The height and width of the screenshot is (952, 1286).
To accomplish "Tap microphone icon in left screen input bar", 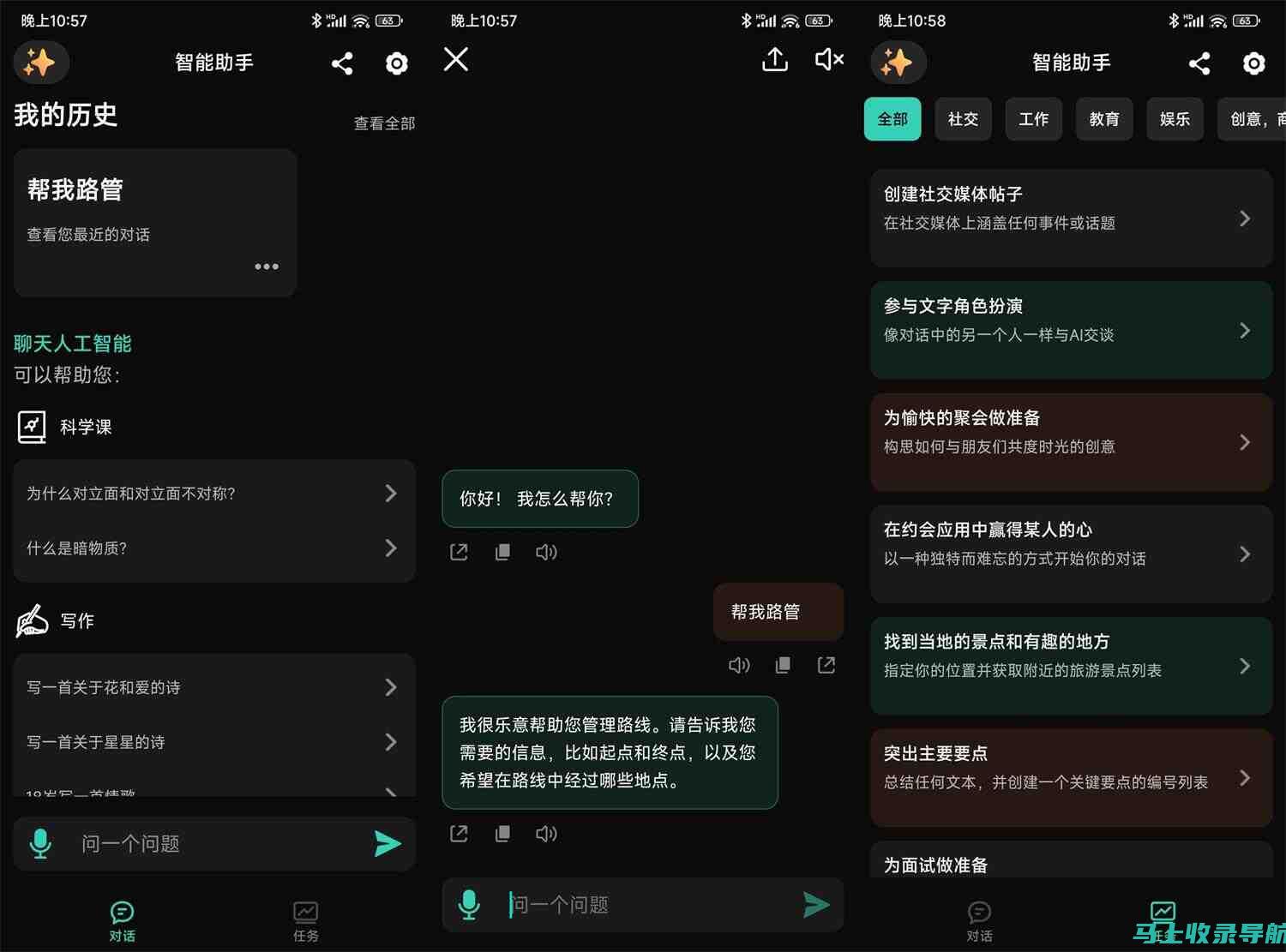I will 40,843.
